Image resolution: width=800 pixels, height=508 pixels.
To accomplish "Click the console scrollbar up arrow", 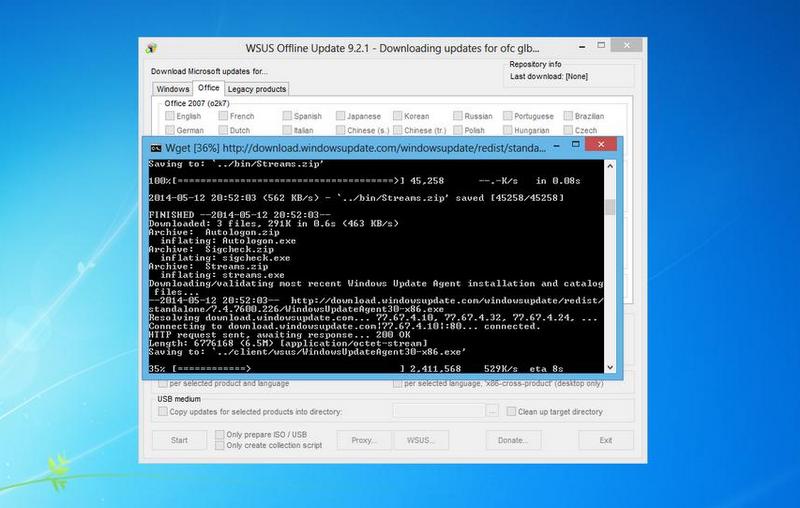I will pos(610,166).
